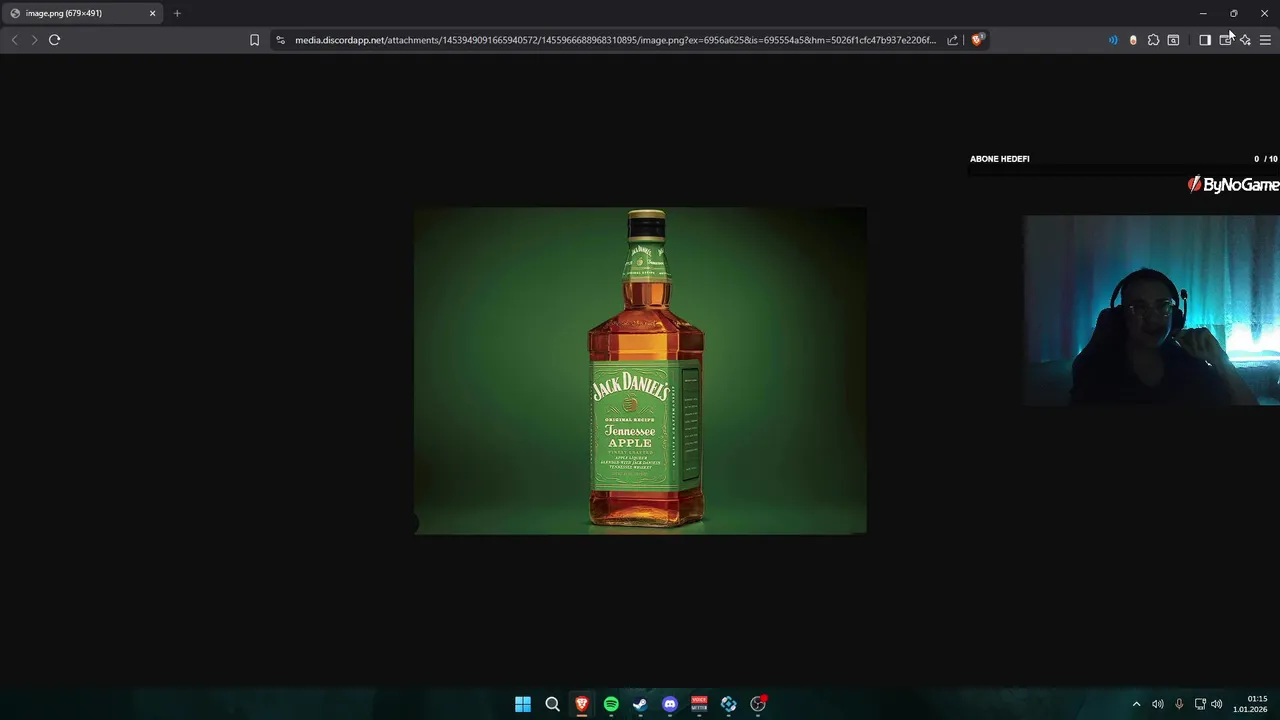Open site information icon in address bar
The height and width of the screenshot is (720, 1280).
(280, 40)
